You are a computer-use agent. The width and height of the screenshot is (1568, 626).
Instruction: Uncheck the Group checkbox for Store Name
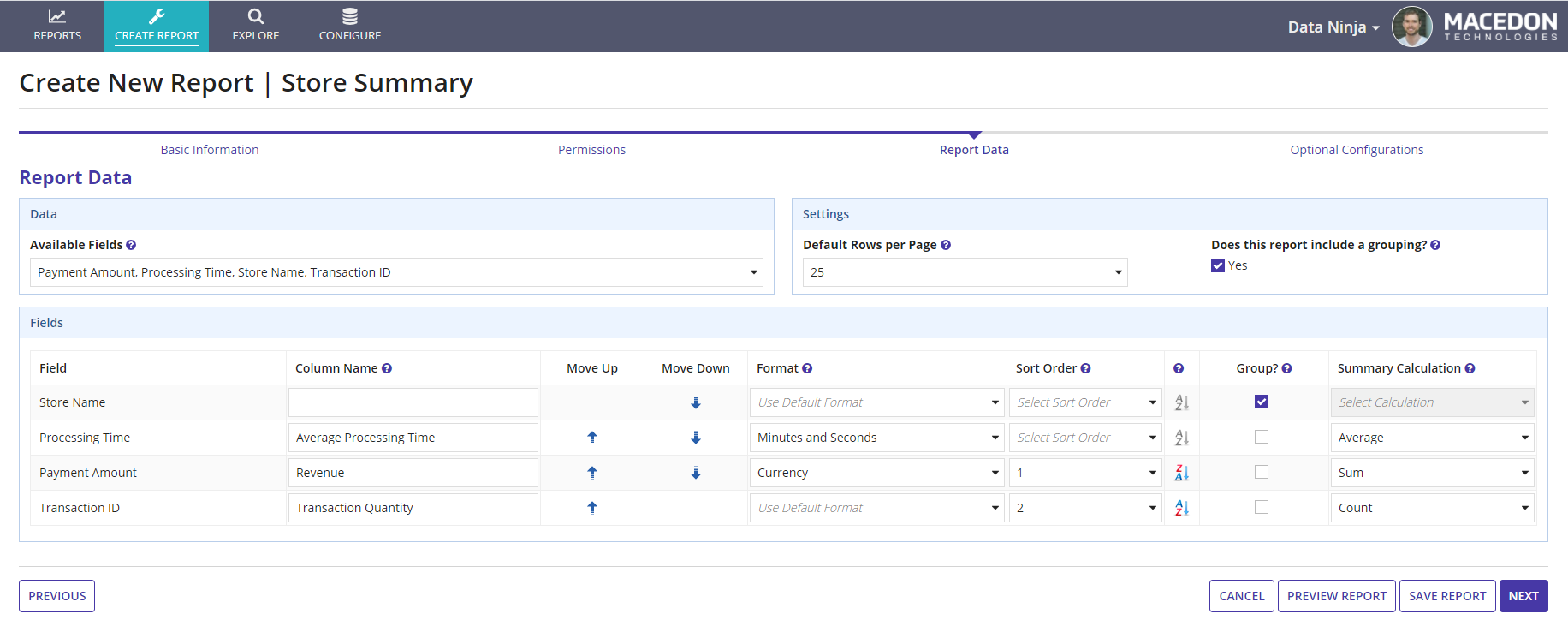[x=1261, y=402]
